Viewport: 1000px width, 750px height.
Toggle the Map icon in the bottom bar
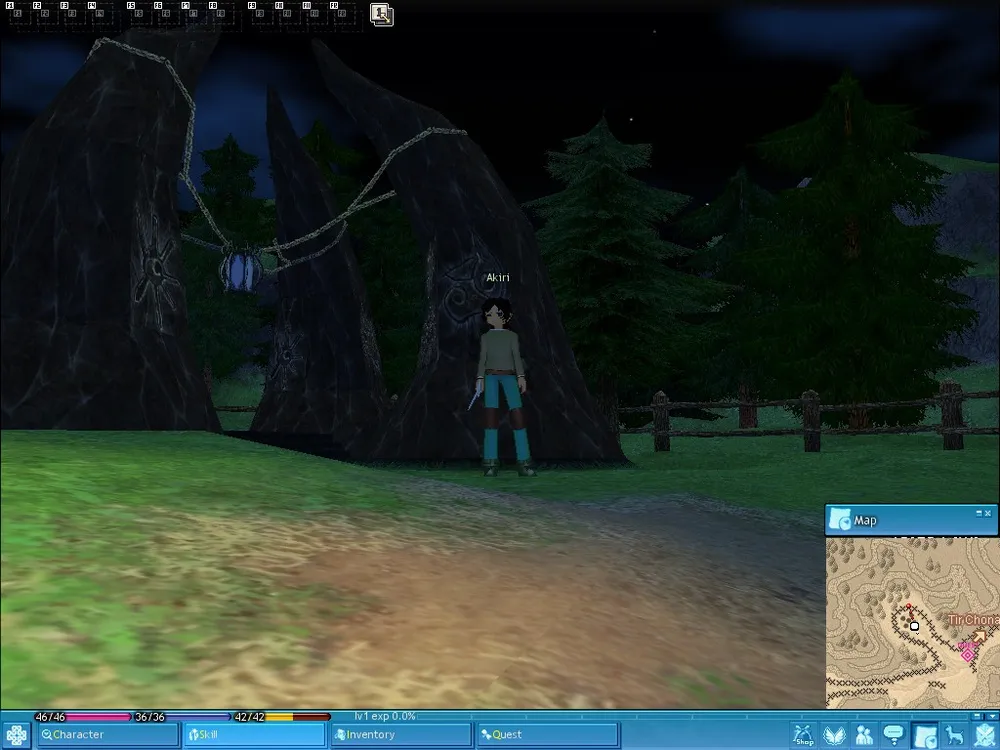pos(925,735)
